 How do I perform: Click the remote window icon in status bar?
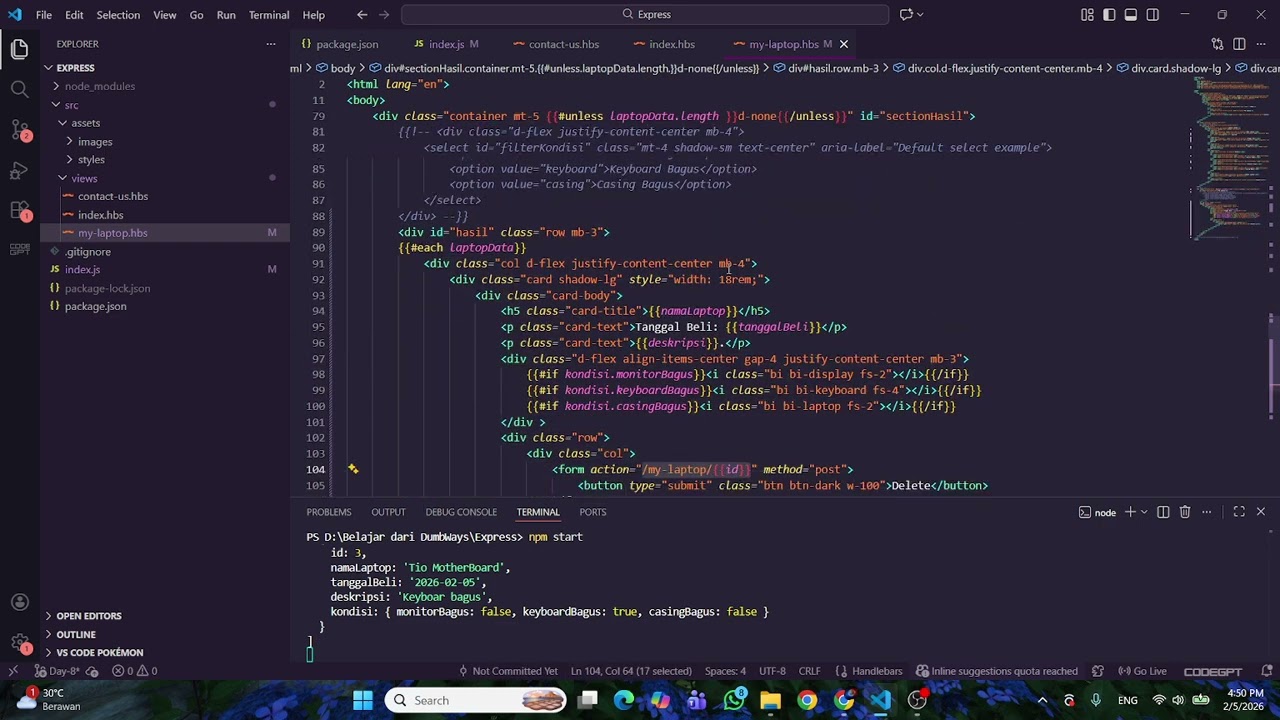pyautogui.click(x=13, y=671)
